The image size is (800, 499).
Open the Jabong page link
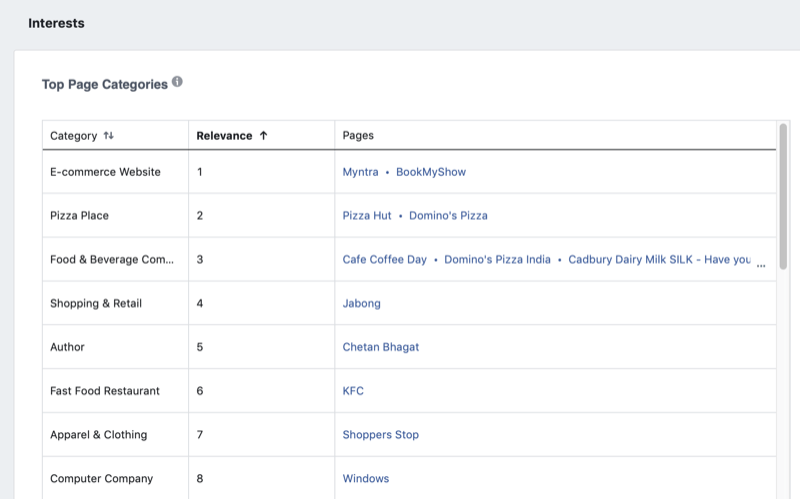coord(361,304)
